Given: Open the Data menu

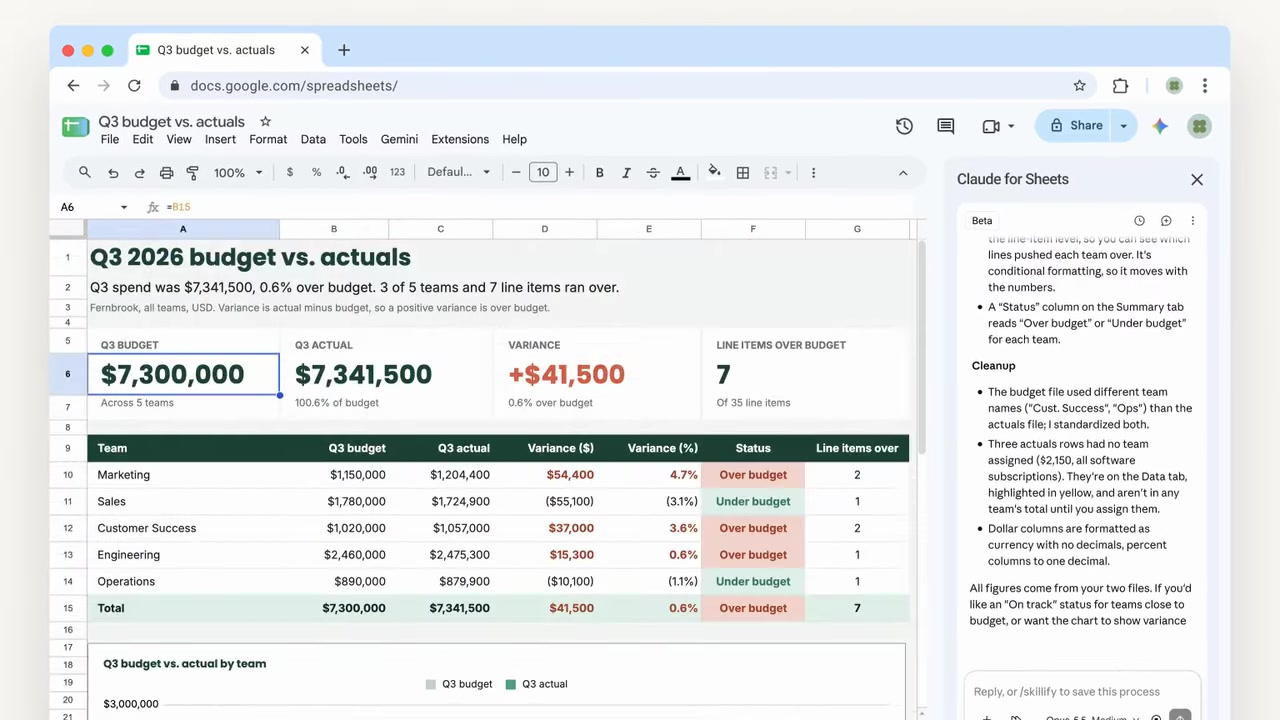Looking at the screenshot, I should (x=313, y=139).
